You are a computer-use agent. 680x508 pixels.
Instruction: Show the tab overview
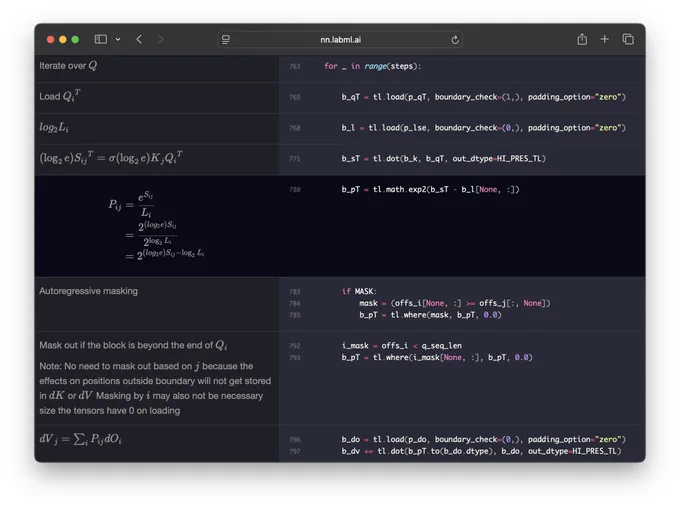pos(628,39)
